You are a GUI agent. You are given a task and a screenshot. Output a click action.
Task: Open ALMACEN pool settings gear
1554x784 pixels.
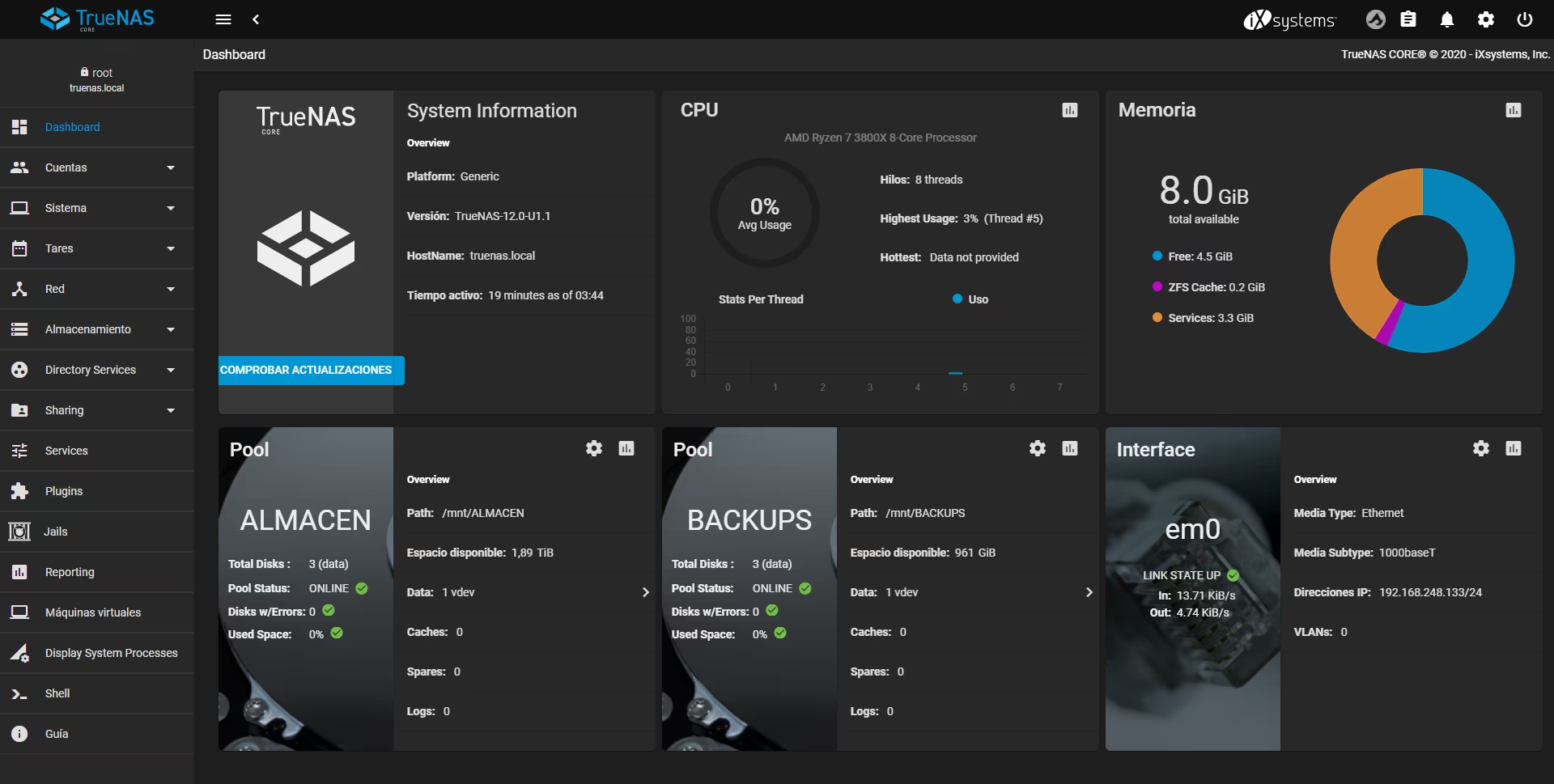pyautogui.click(x=594, y=448)
